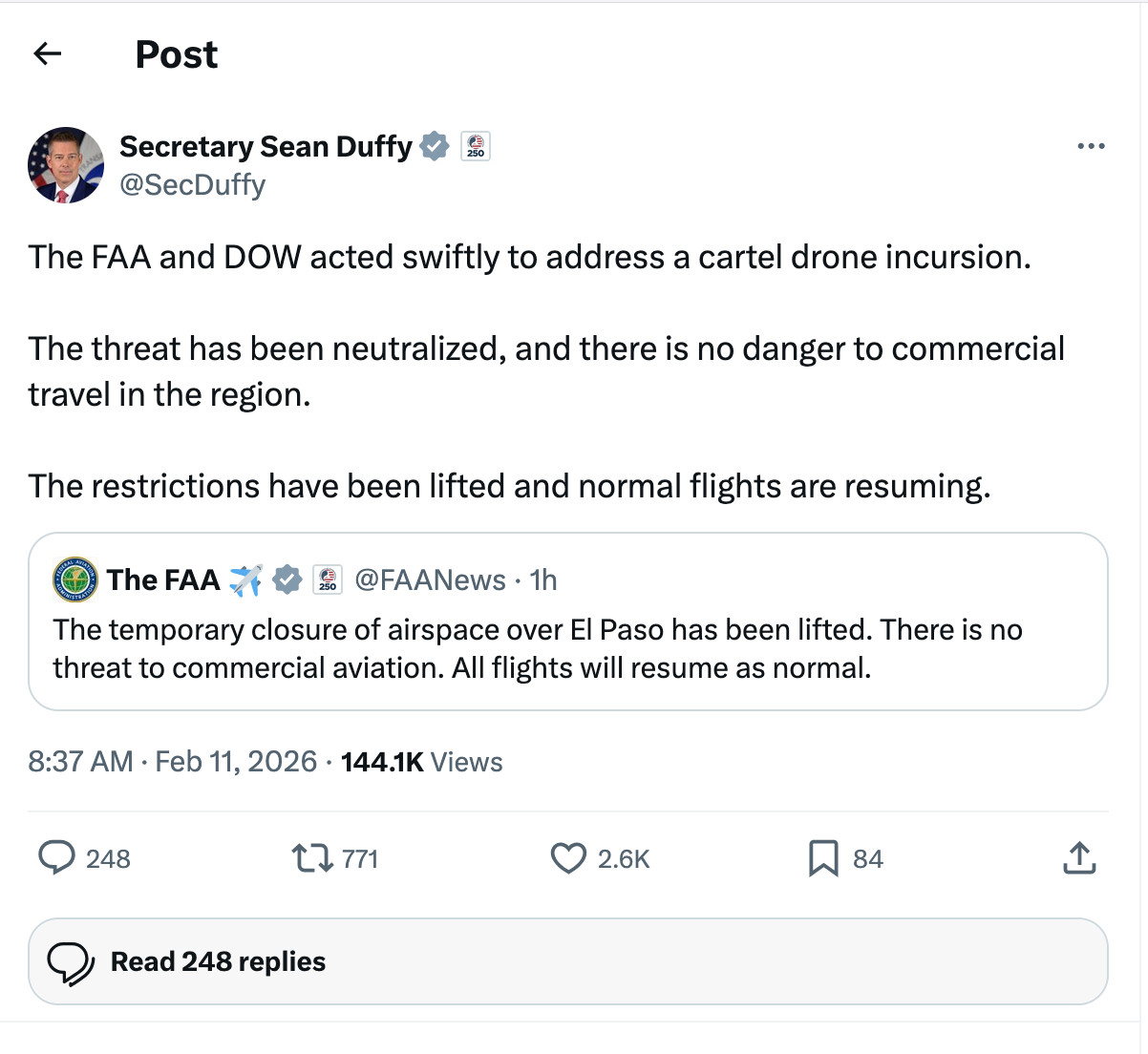The height and width of the screenshot is (1054, 1148).
Task: Click the FAA seal avatar in quoted post
Action: coord(74,580)
